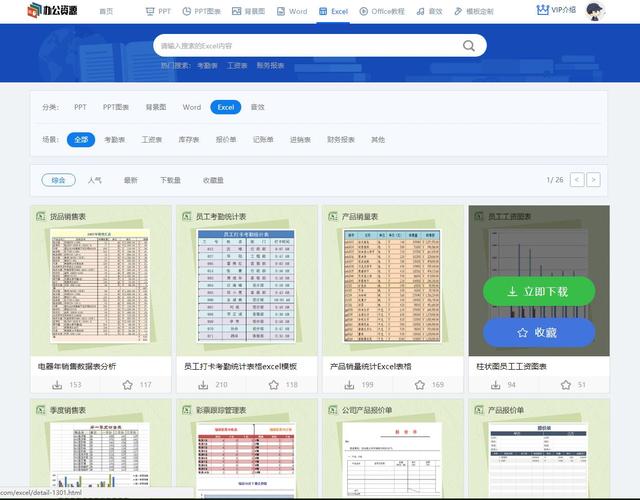Go to the next results page arrow
The image size is (640, 500).
593,180
